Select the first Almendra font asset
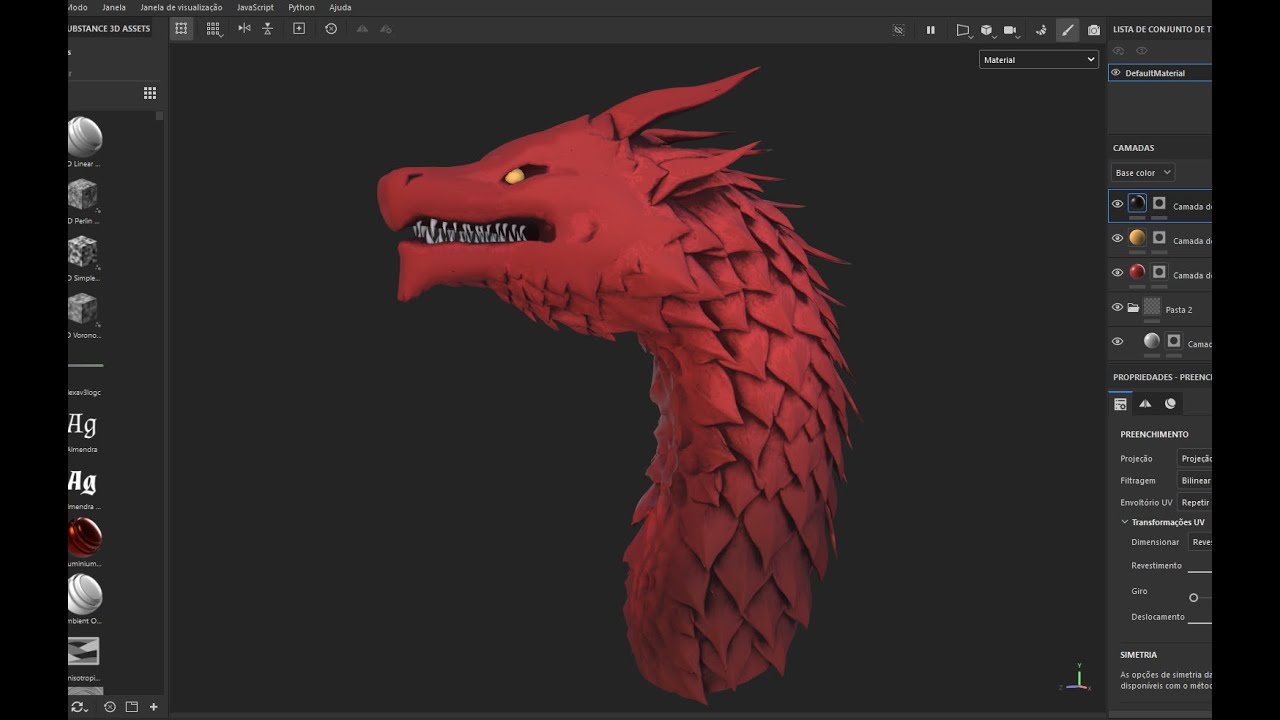 tap(83, 424)
